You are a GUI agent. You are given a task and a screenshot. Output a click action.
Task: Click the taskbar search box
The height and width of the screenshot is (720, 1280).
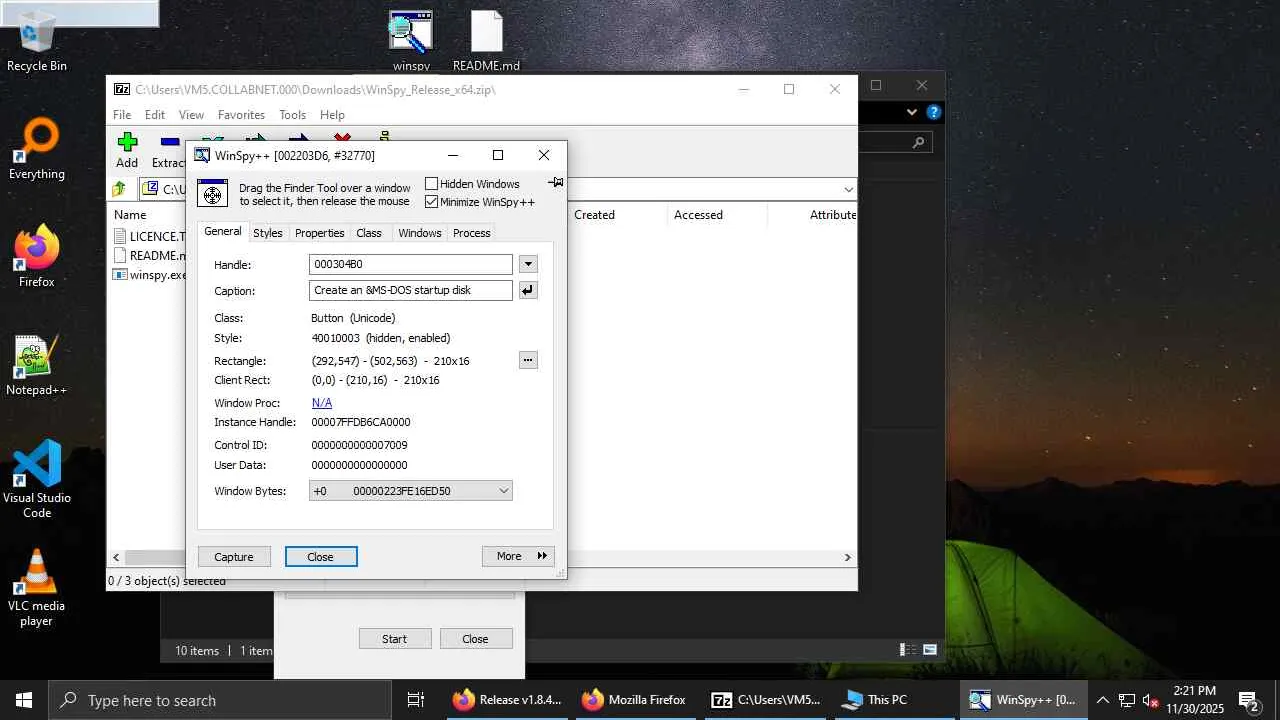[220, 700]
